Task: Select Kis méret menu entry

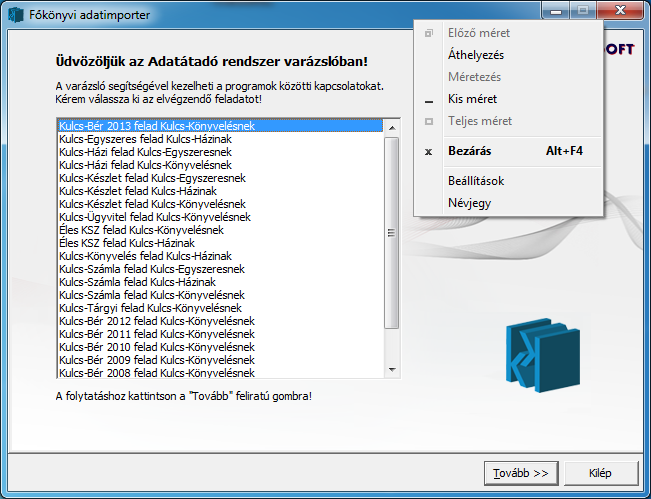Action: coord(508,99)
